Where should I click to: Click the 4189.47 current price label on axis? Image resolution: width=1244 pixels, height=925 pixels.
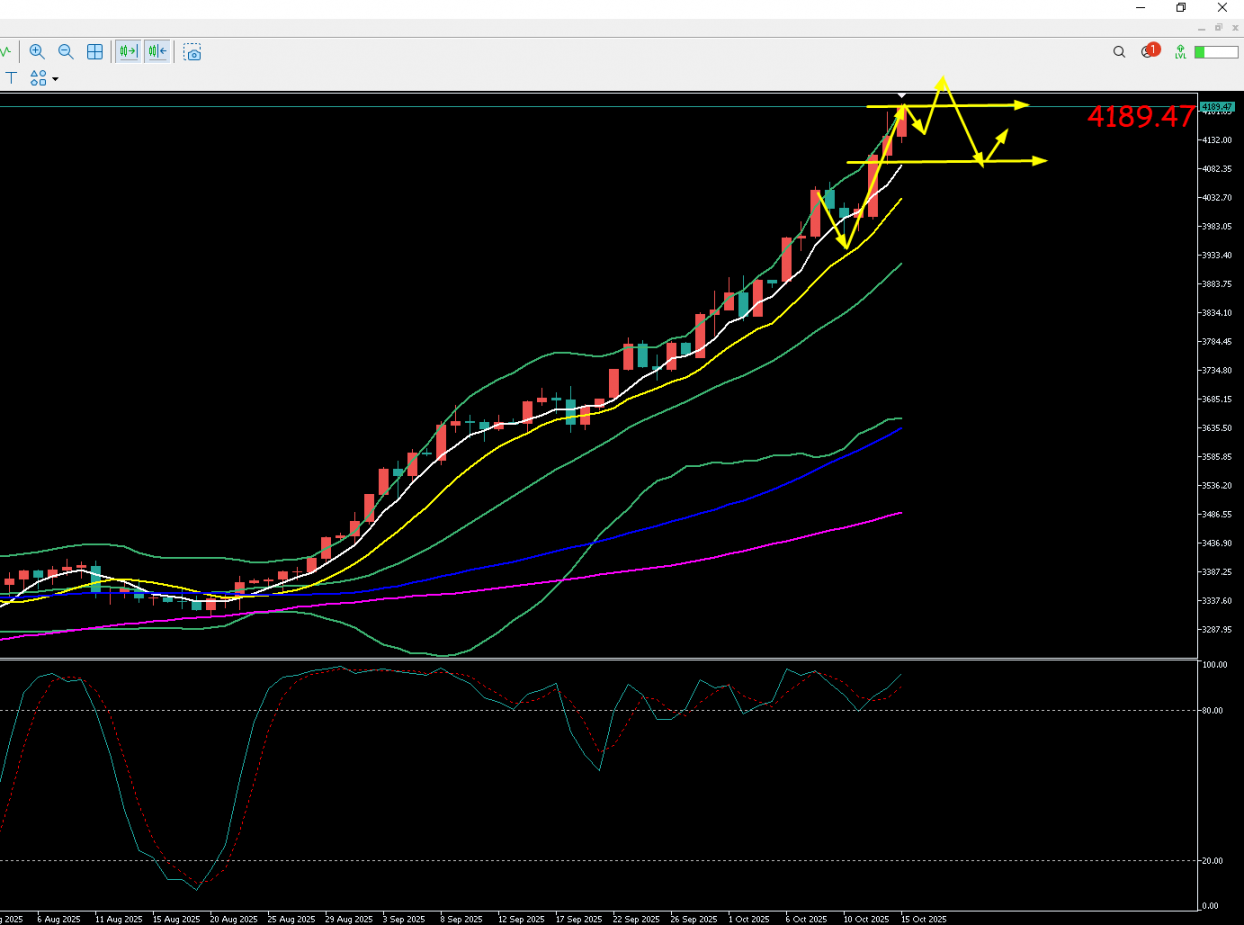(x=1216, y=106)
